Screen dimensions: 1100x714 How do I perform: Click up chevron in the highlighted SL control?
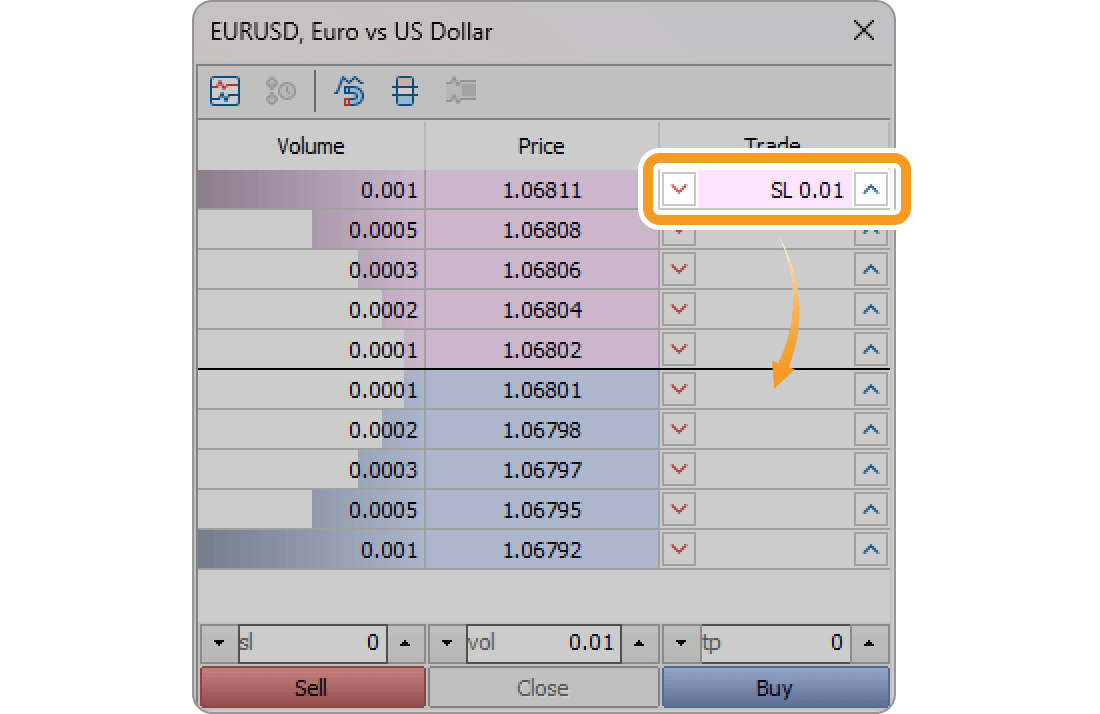coord(871,189)
